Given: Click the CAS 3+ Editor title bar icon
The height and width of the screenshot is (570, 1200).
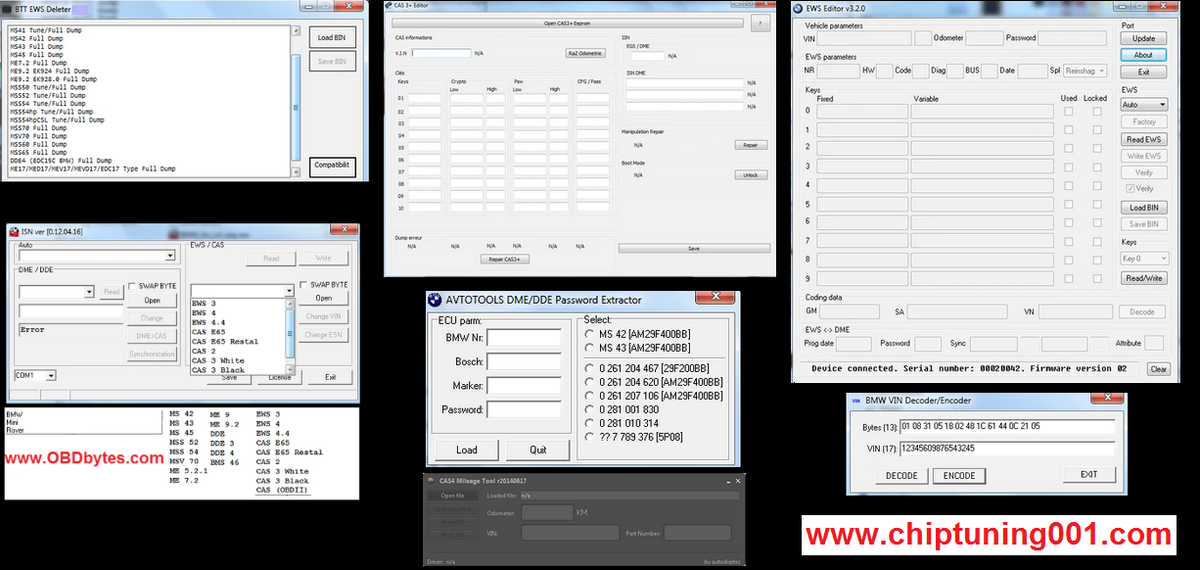Looking at the screenshot, I should coord(389,7).
